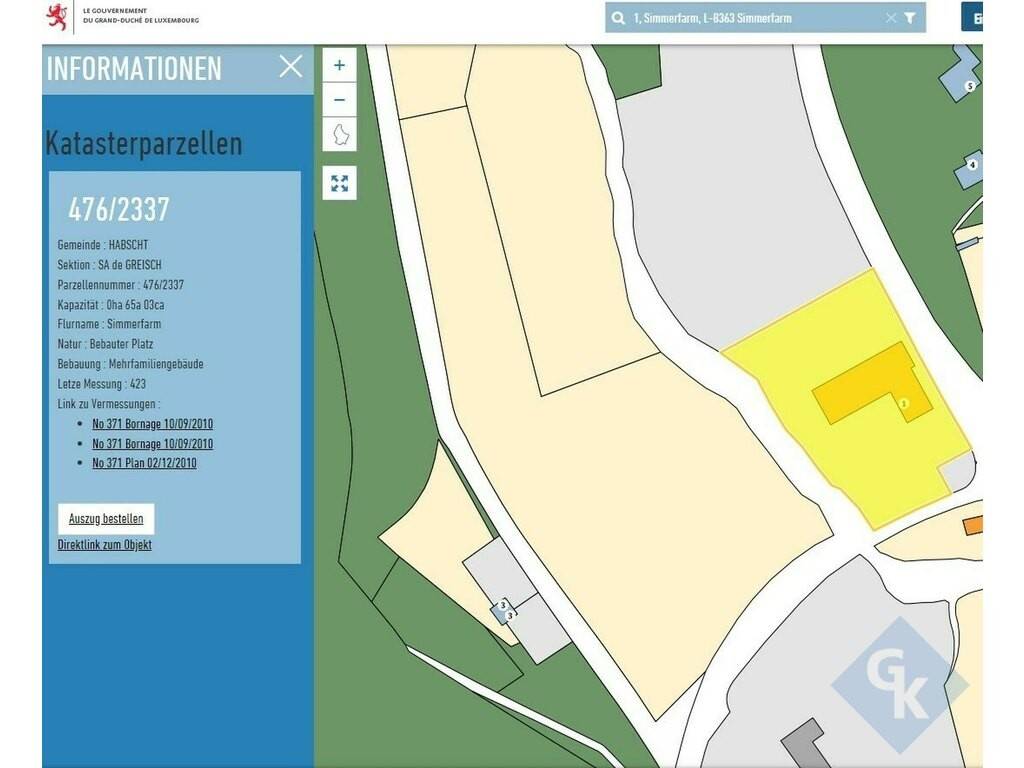
Task: Click building number 5 marker on map
Action: point(969,86)
